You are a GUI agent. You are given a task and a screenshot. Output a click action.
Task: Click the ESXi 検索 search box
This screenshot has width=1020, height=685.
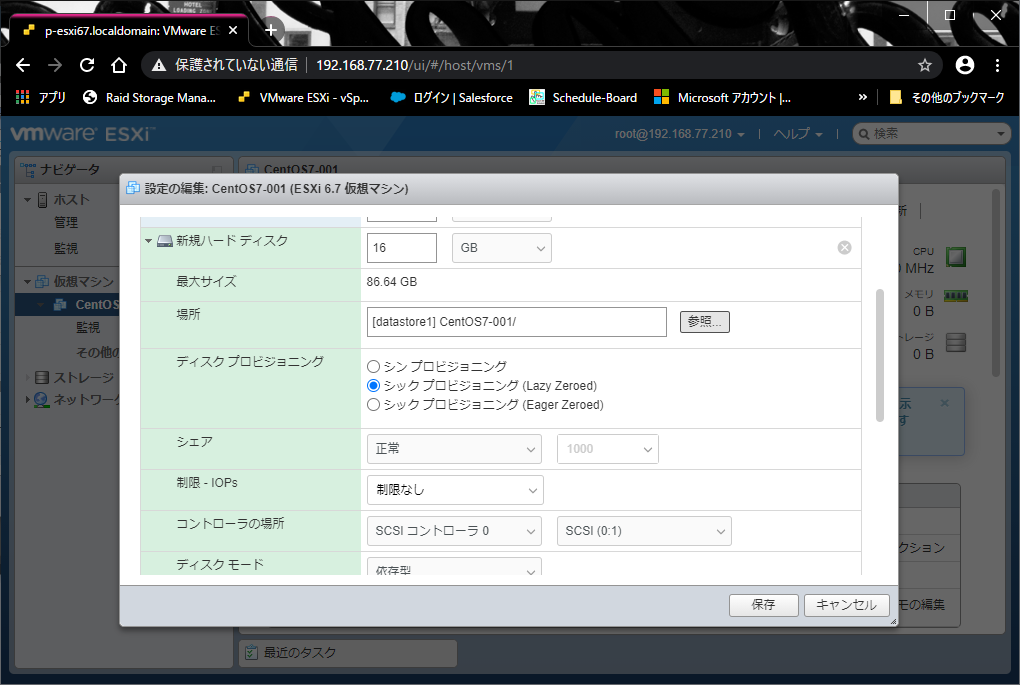click(932, 134)
